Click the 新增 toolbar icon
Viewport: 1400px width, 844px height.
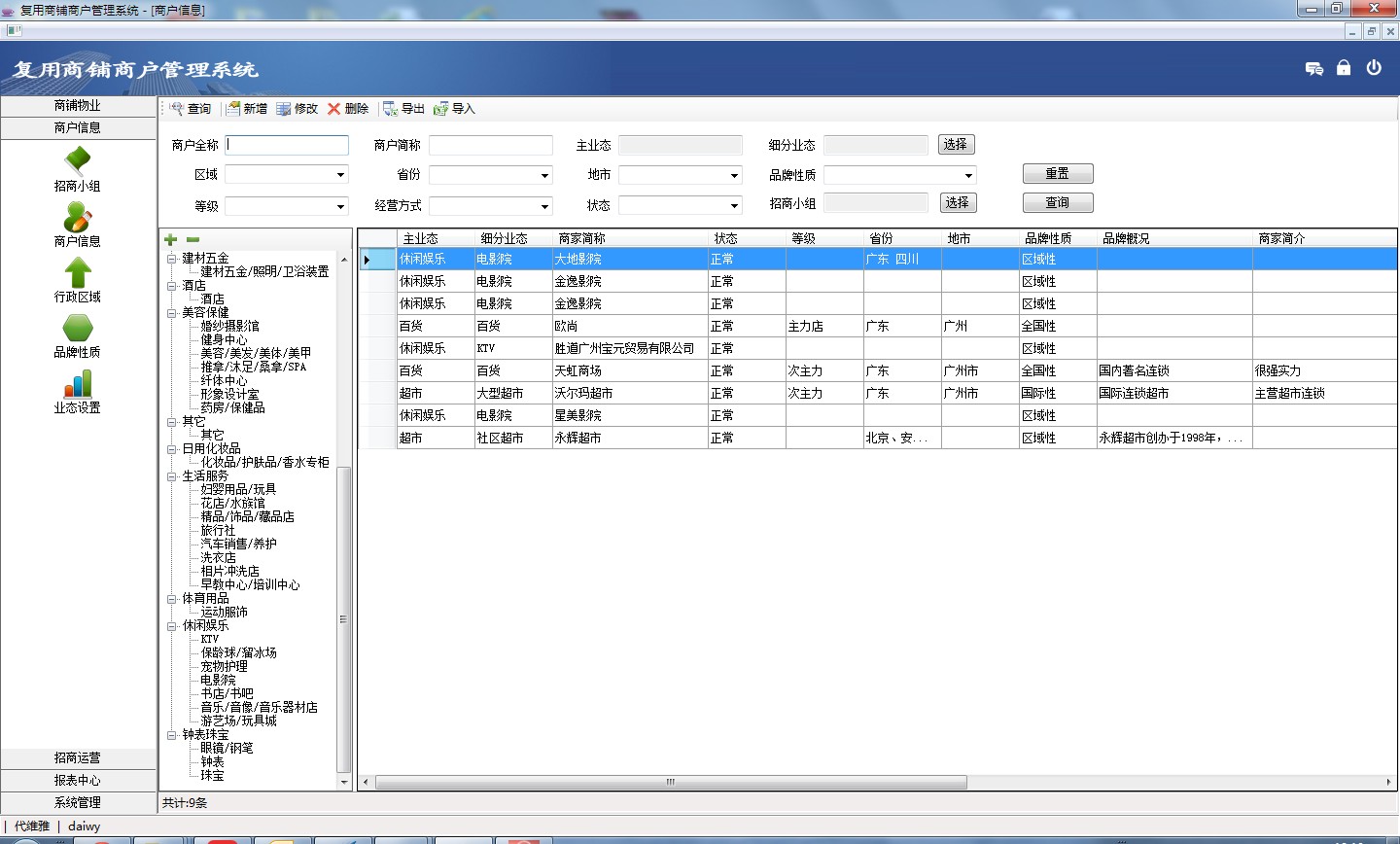[233, 109]
